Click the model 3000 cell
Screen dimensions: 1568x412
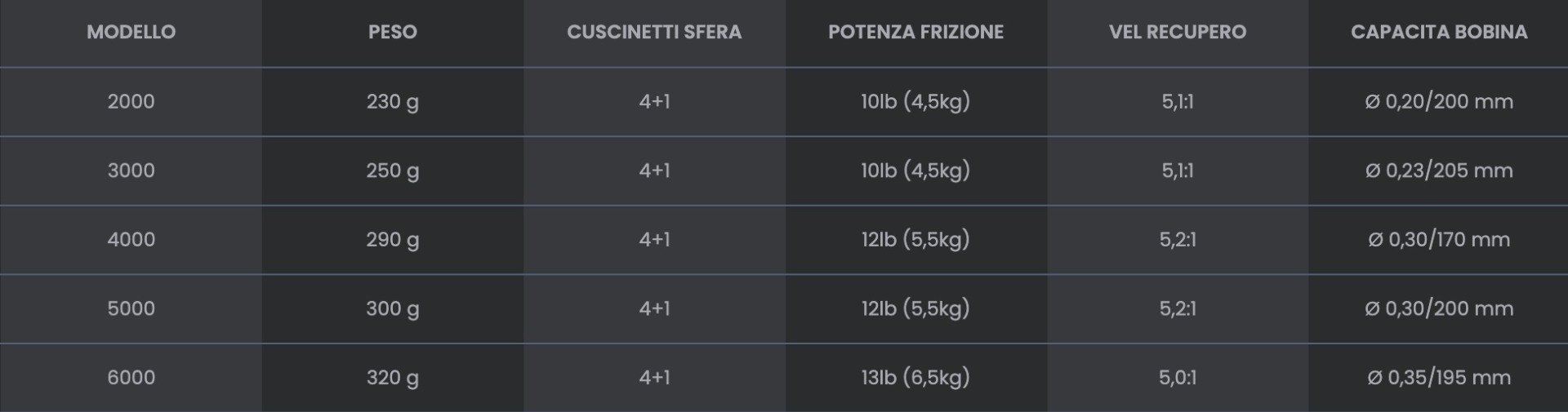pos(131,171)
